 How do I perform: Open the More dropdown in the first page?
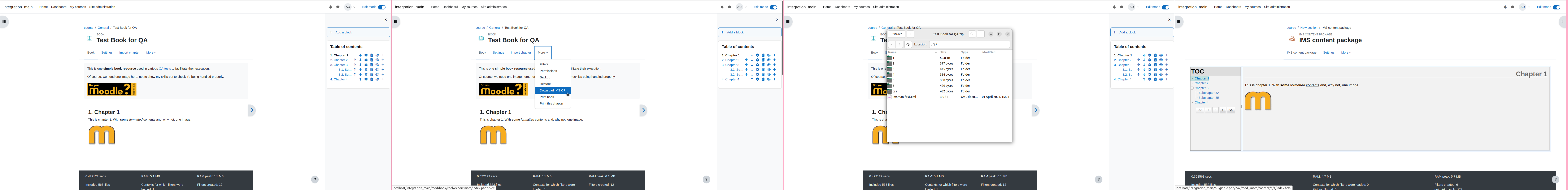151,53
